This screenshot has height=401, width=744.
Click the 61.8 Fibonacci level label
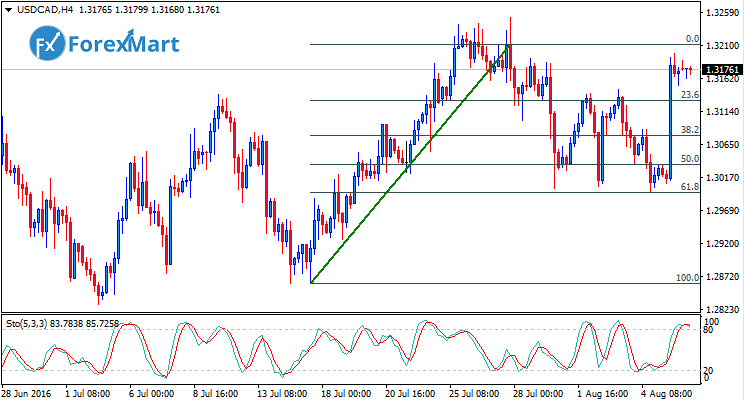tap(689, 187)
